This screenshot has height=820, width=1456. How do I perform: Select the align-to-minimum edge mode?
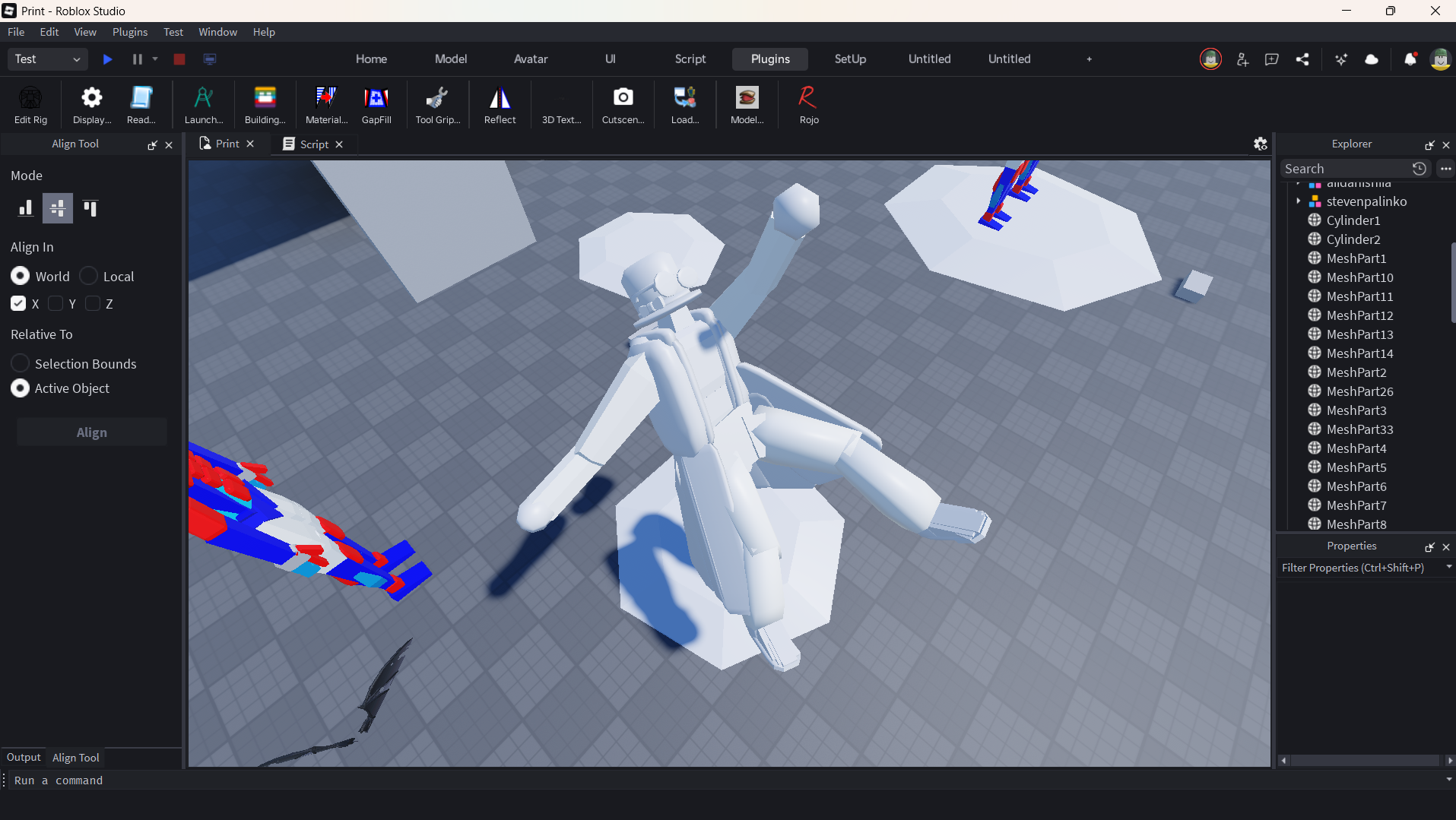pos(26,207)
